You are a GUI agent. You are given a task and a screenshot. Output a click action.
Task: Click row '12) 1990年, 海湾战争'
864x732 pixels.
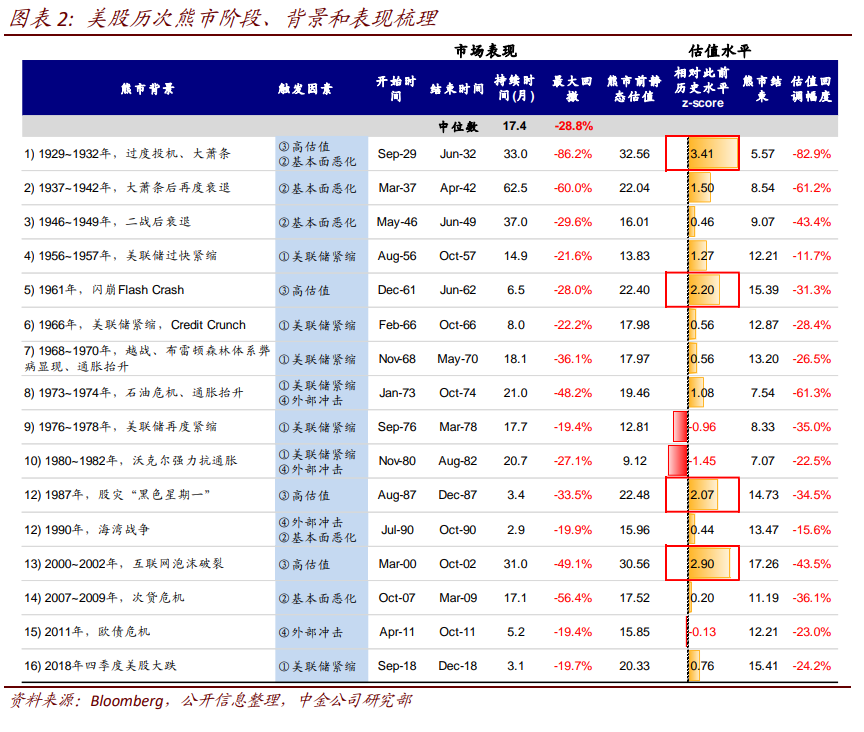click(x=87, y=530)
